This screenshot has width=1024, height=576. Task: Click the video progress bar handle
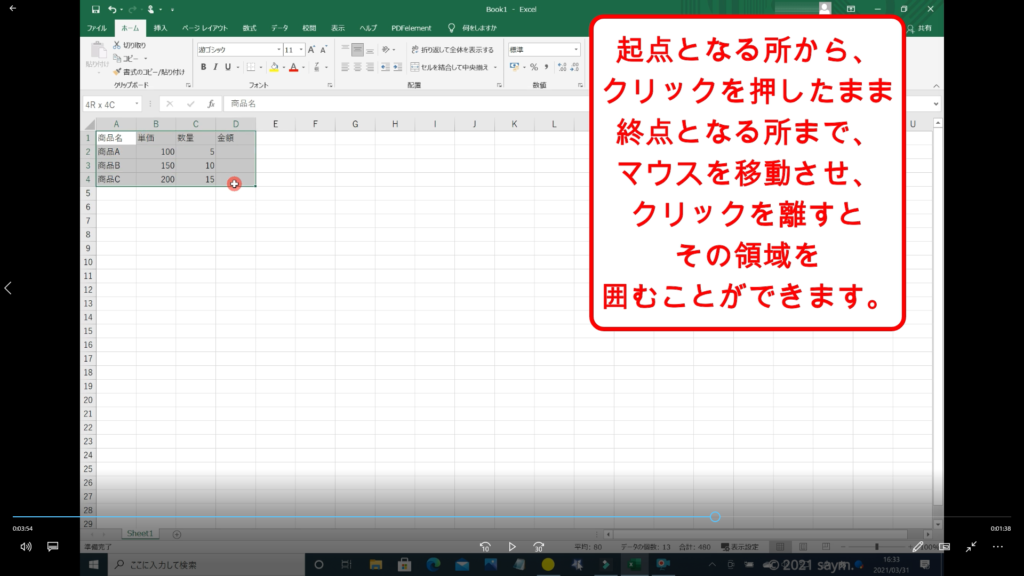coord(714,517)
